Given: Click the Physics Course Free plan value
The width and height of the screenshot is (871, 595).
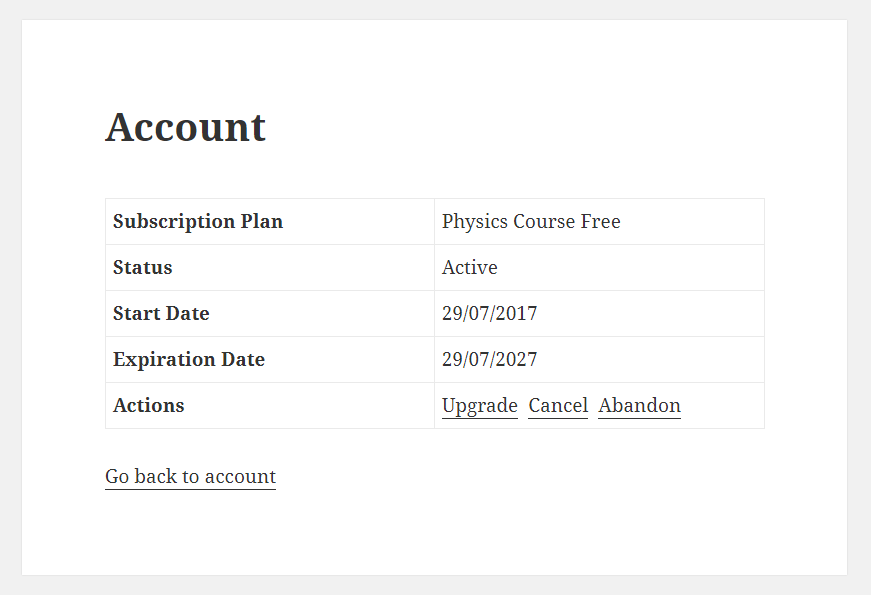Looking at the screenshot, I should click(x=531, y=221).
